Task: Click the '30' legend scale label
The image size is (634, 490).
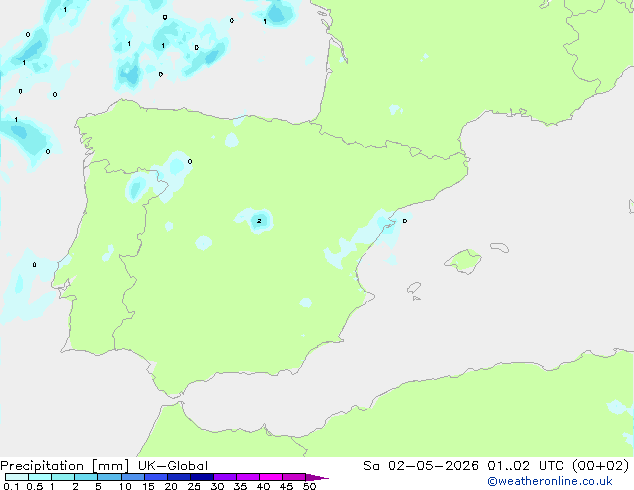Action: pos(217,486)
